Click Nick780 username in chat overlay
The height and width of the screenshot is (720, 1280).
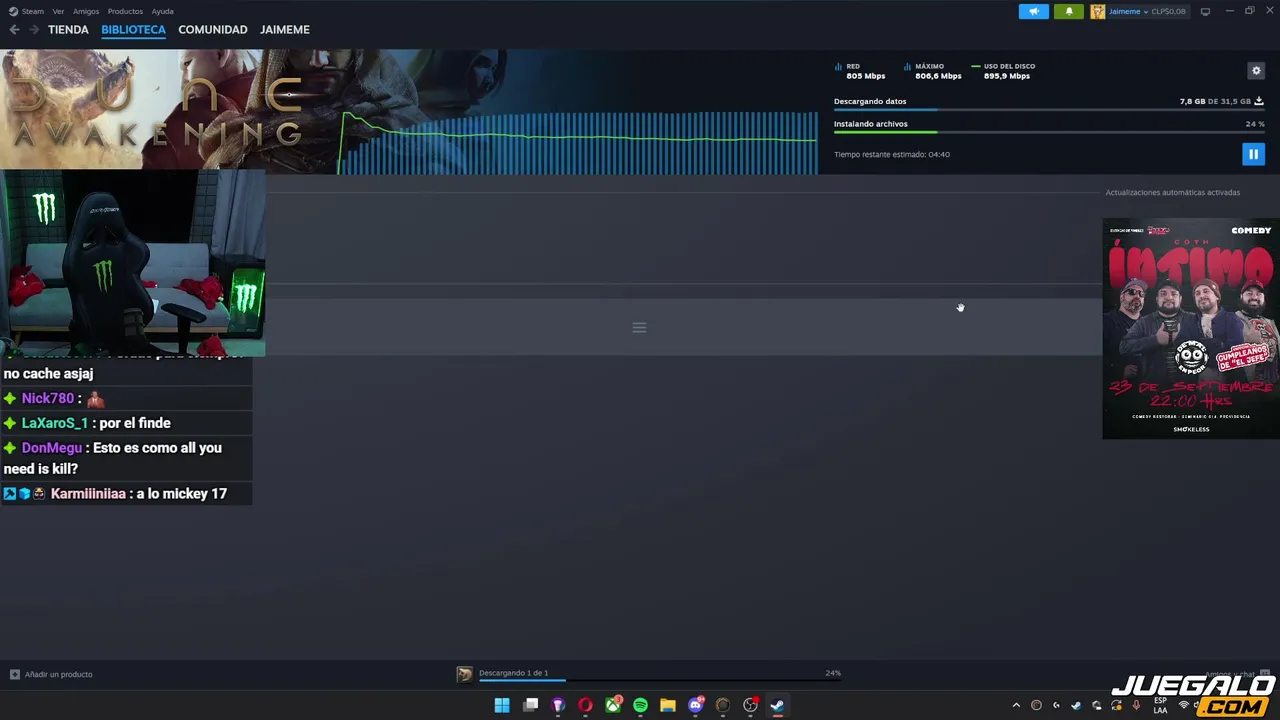click(x=48, y=398)
